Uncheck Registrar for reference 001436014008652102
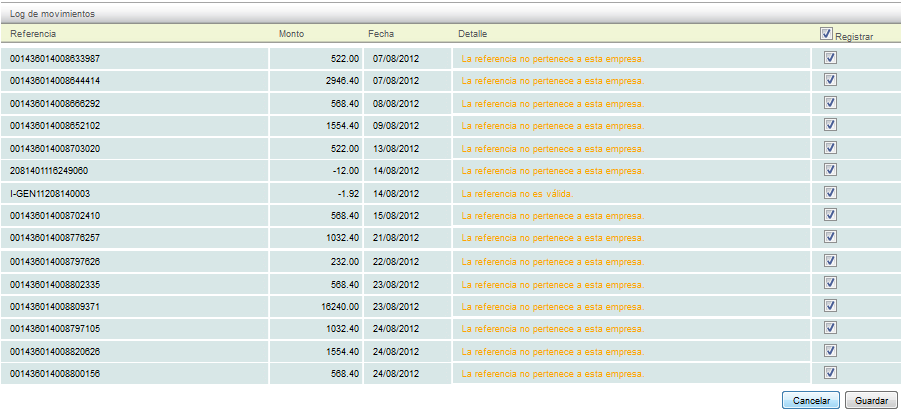902x416 pixels. [x=830, y=125]
